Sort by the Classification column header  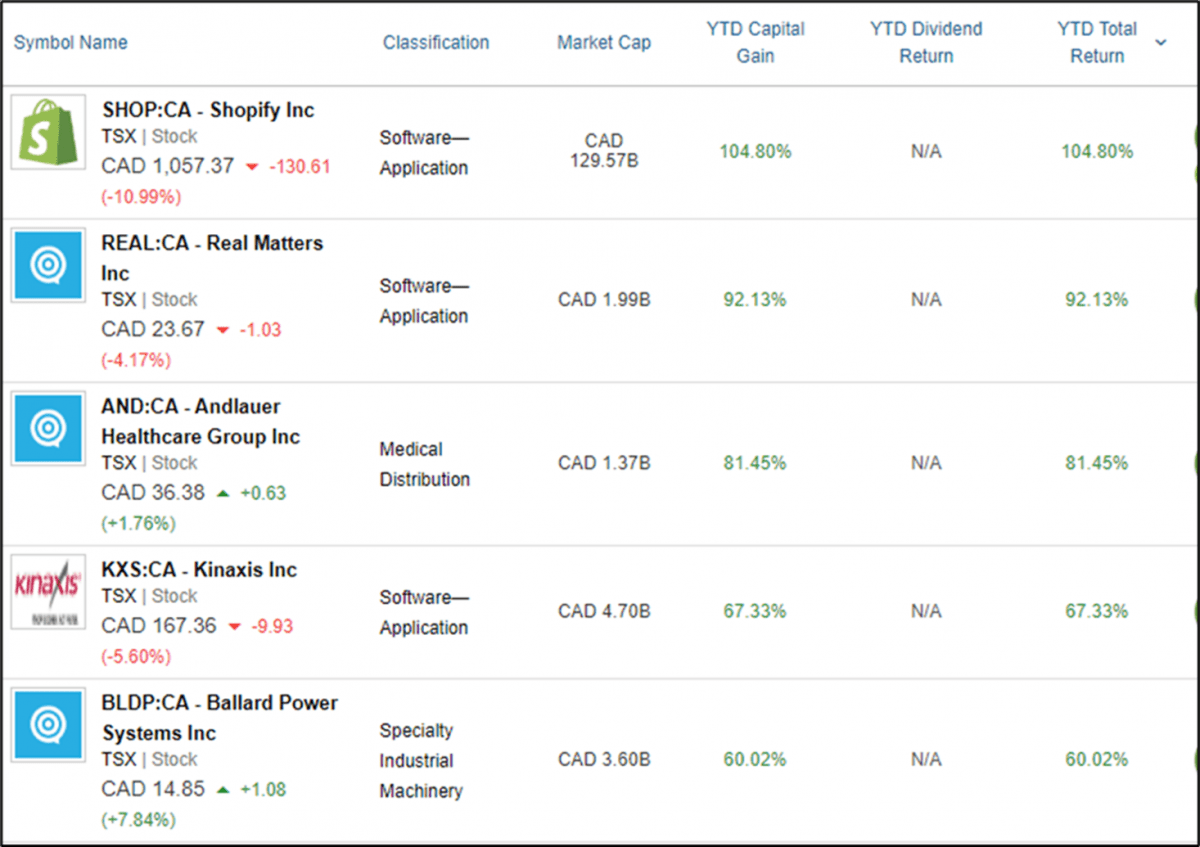[x=436, y=42]
